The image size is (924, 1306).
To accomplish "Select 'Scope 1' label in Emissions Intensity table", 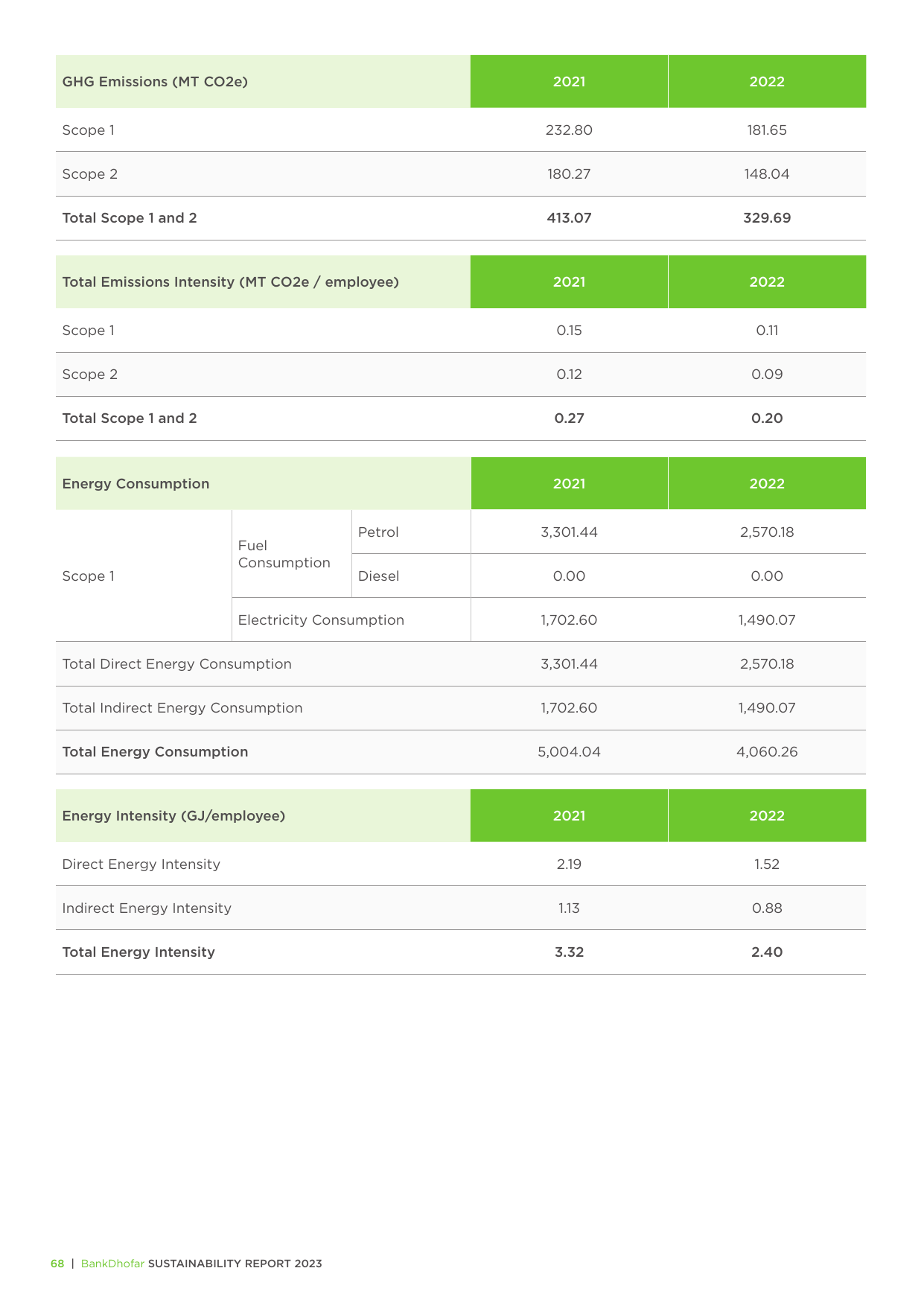I will click(89, 331).
